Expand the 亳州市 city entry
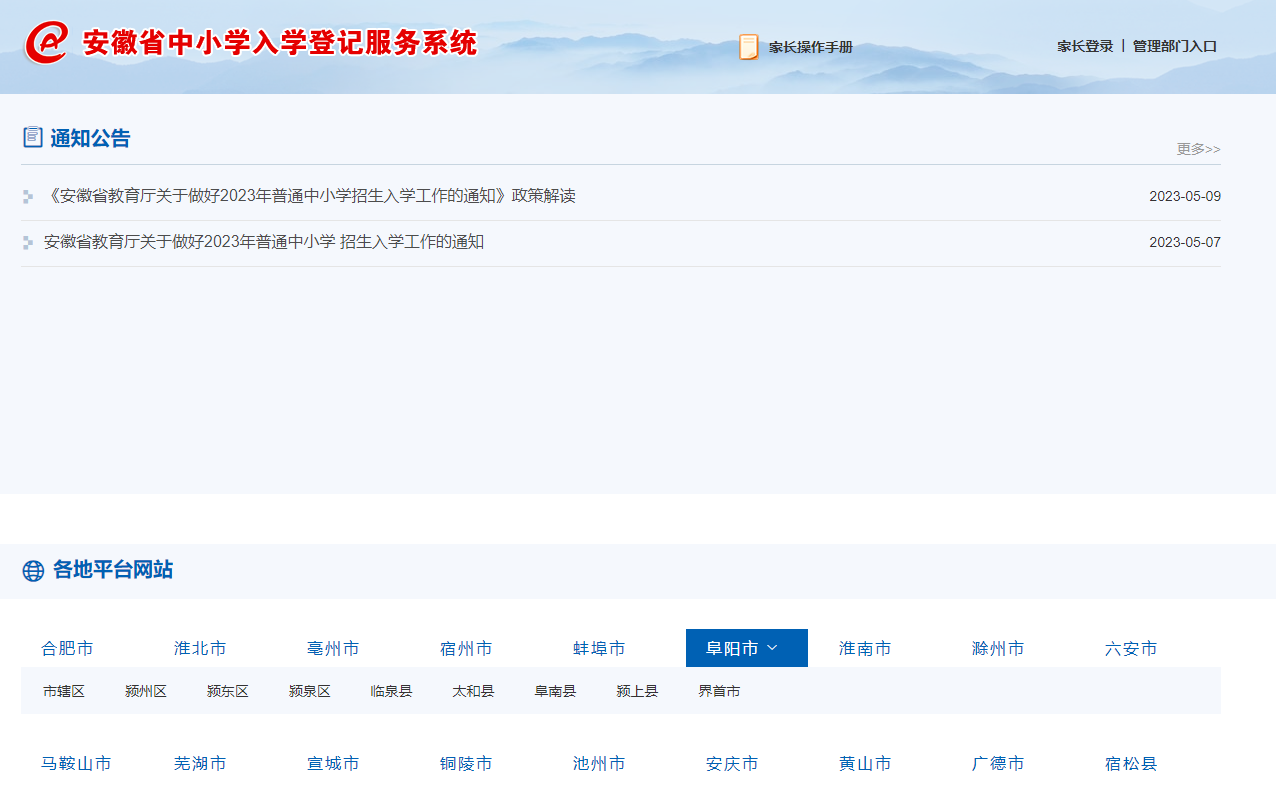The height and width of the screenshot is (787, 1276). 333,649
